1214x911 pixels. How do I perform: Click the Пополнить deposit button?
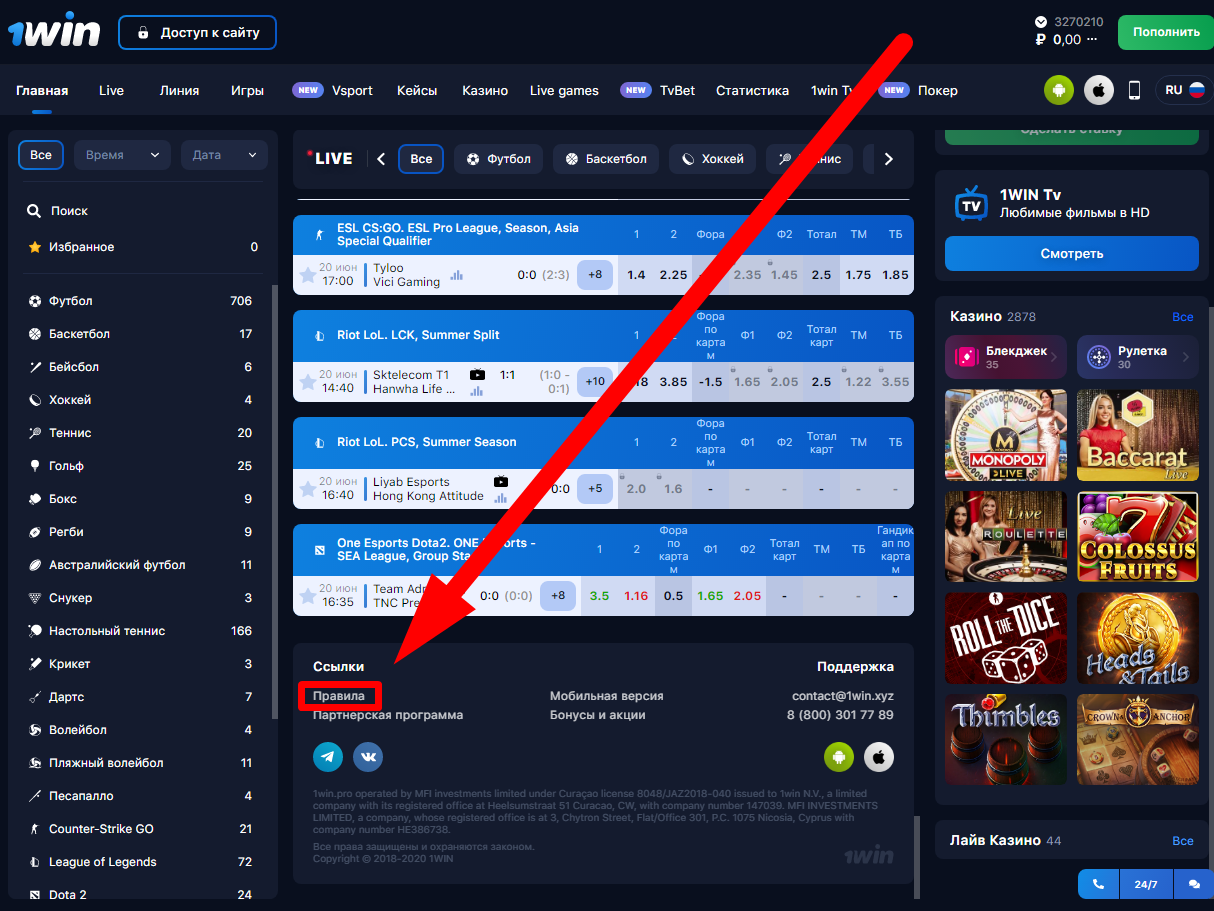click(1166, 32)
